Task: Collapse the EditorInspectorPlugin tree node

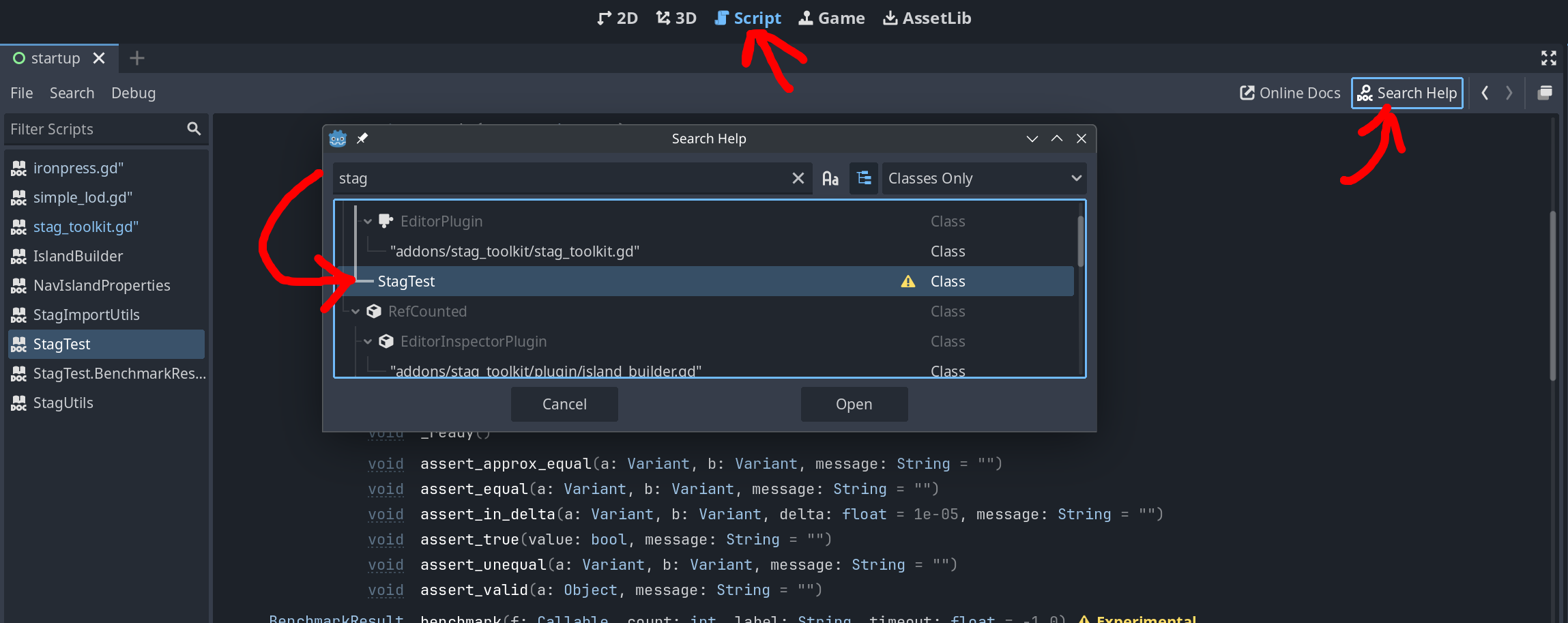Action: click(368, 341)
